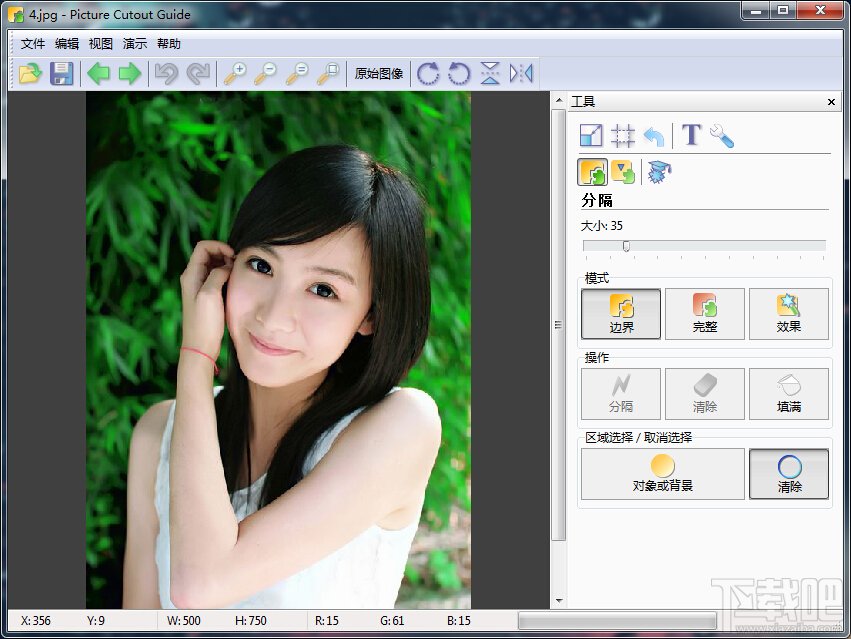Image resolution: width=851 pixels, height=639 pixels.
Task: Open the 文件 (File) menu
Action: pos(33,44)
